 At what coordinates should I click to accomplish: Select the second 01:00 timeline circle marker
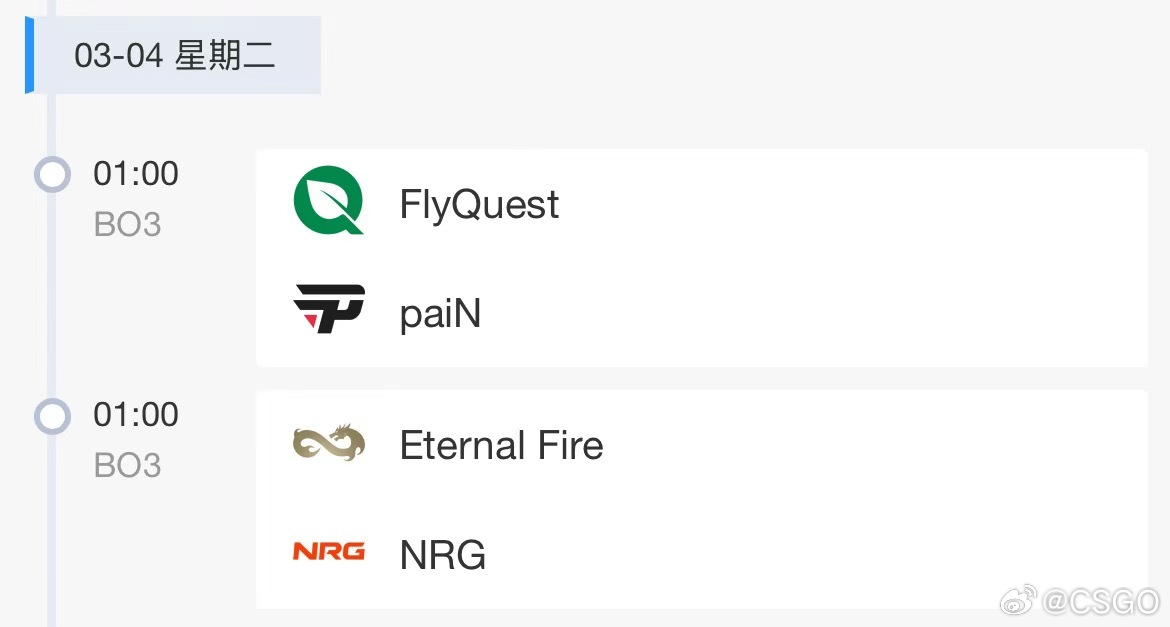click(52, 416)
